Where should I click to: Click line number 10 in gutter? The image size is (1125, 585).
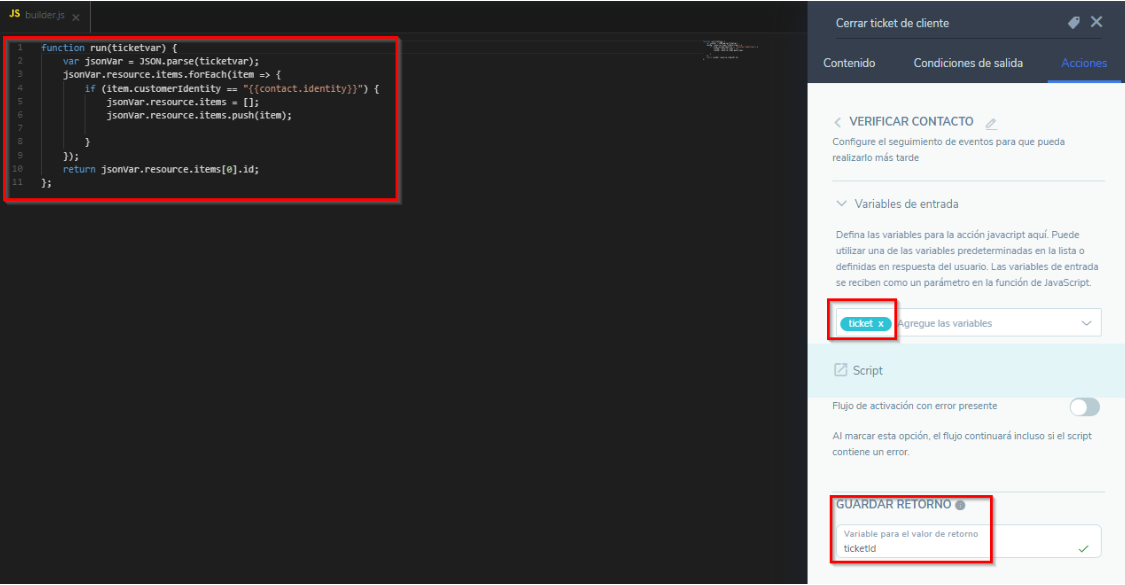[18, 169]
